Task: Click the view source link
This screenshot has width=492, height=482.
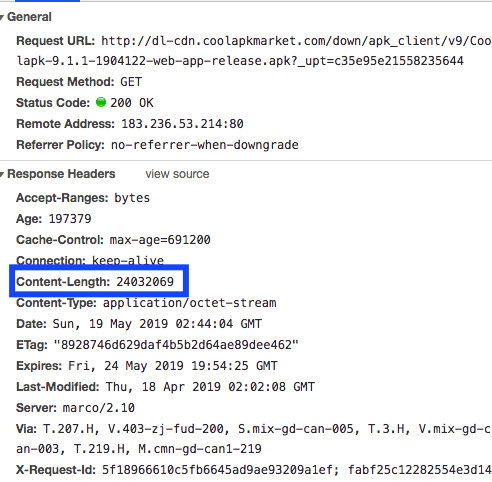Action: (x=177, y=174)
